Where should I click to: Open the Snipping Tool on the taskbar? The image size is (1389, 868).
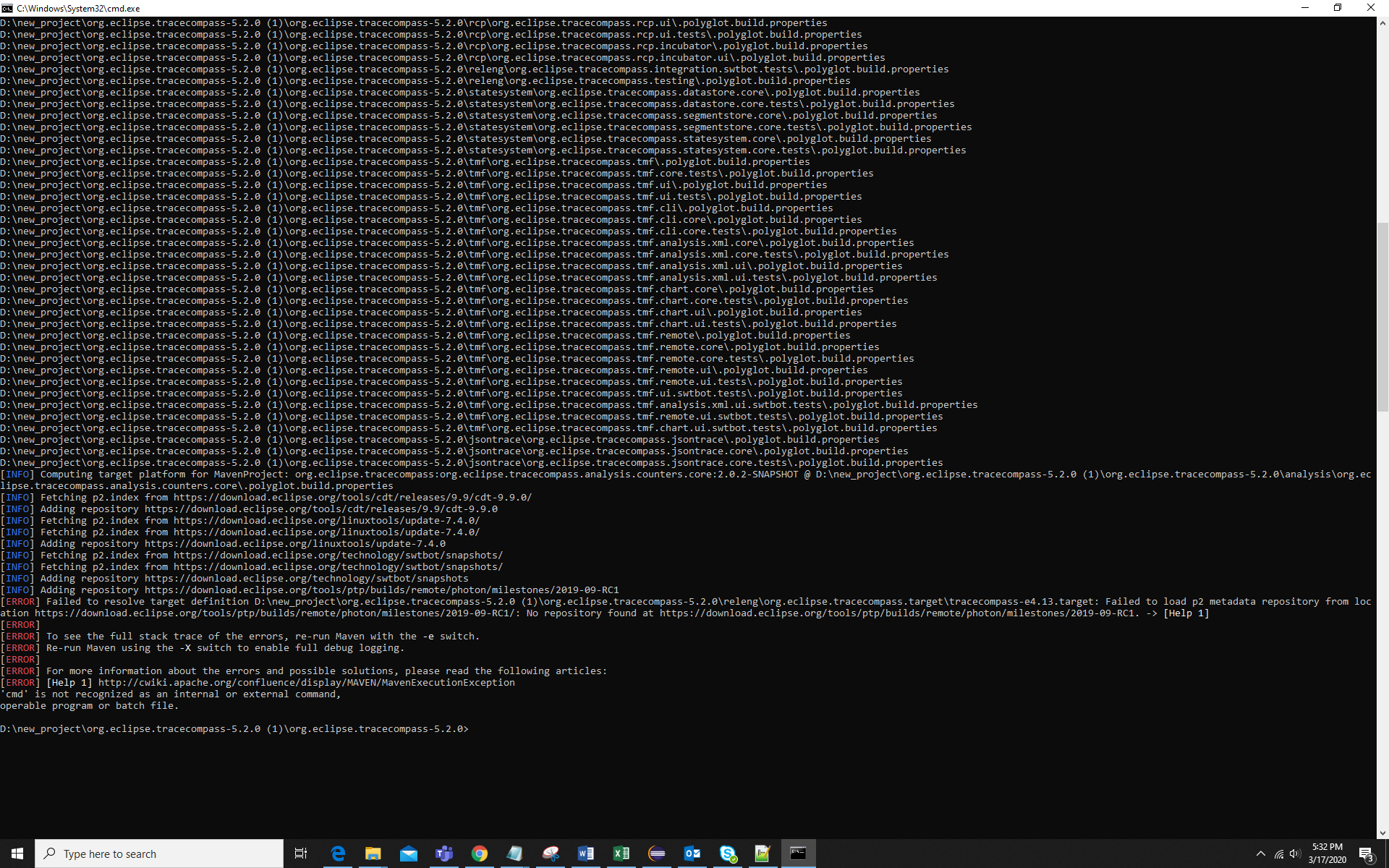pyautogui.click(x=551, y=854)
